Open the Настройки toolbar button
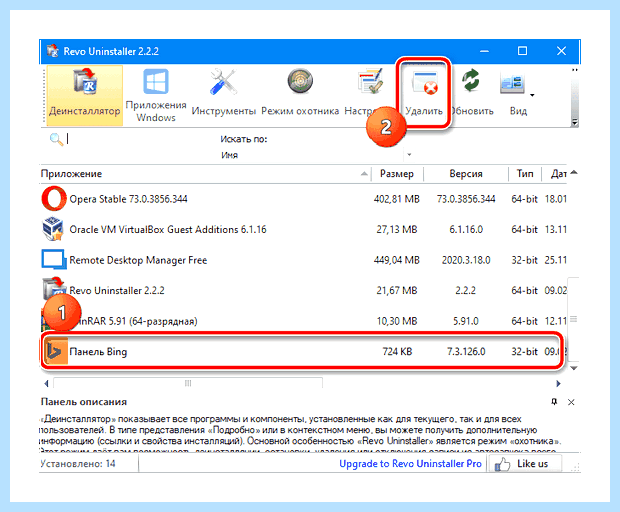 [370, 94]
